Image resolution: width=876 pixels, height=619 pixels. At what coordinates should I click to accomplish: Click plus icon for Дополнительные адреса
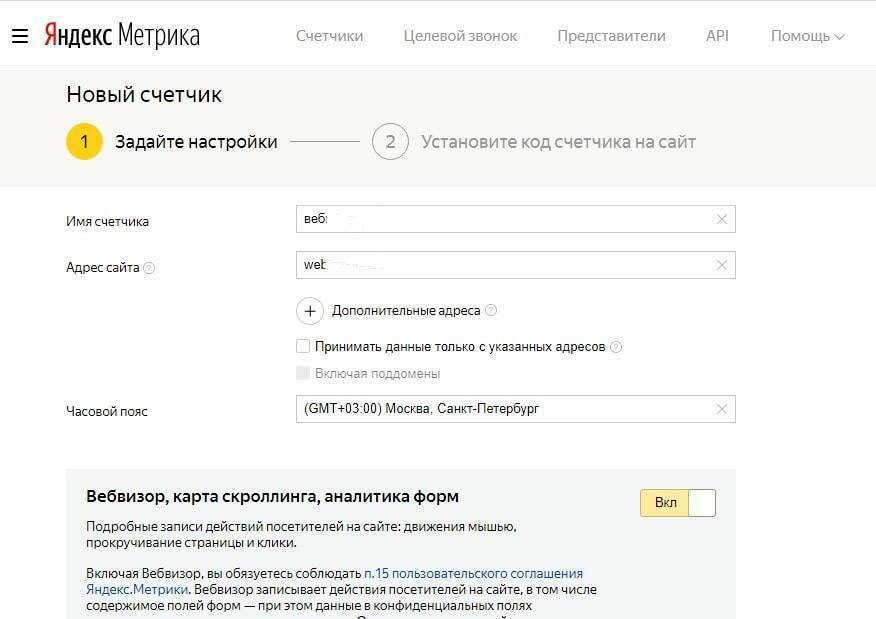(x=310, y=311)
